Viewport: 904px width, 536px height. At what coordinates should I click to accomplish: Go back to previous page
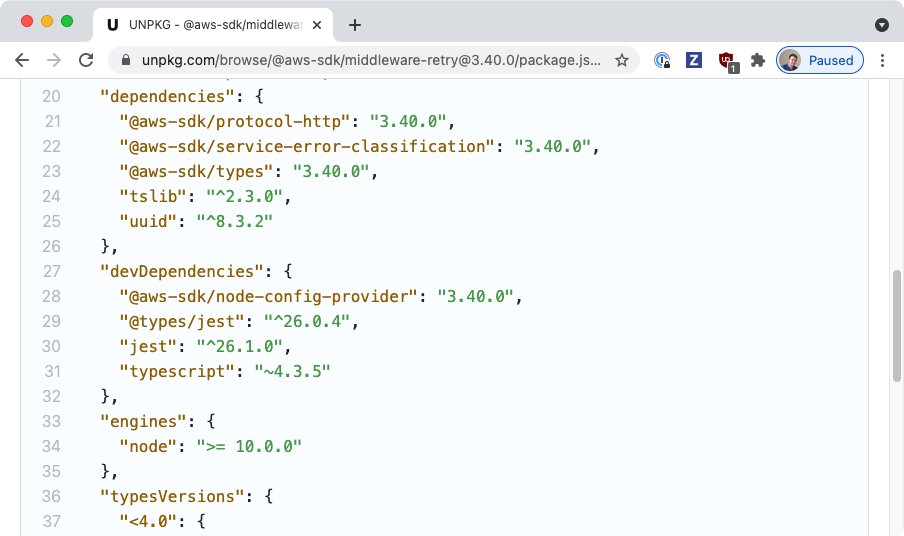tap(22, 60)
